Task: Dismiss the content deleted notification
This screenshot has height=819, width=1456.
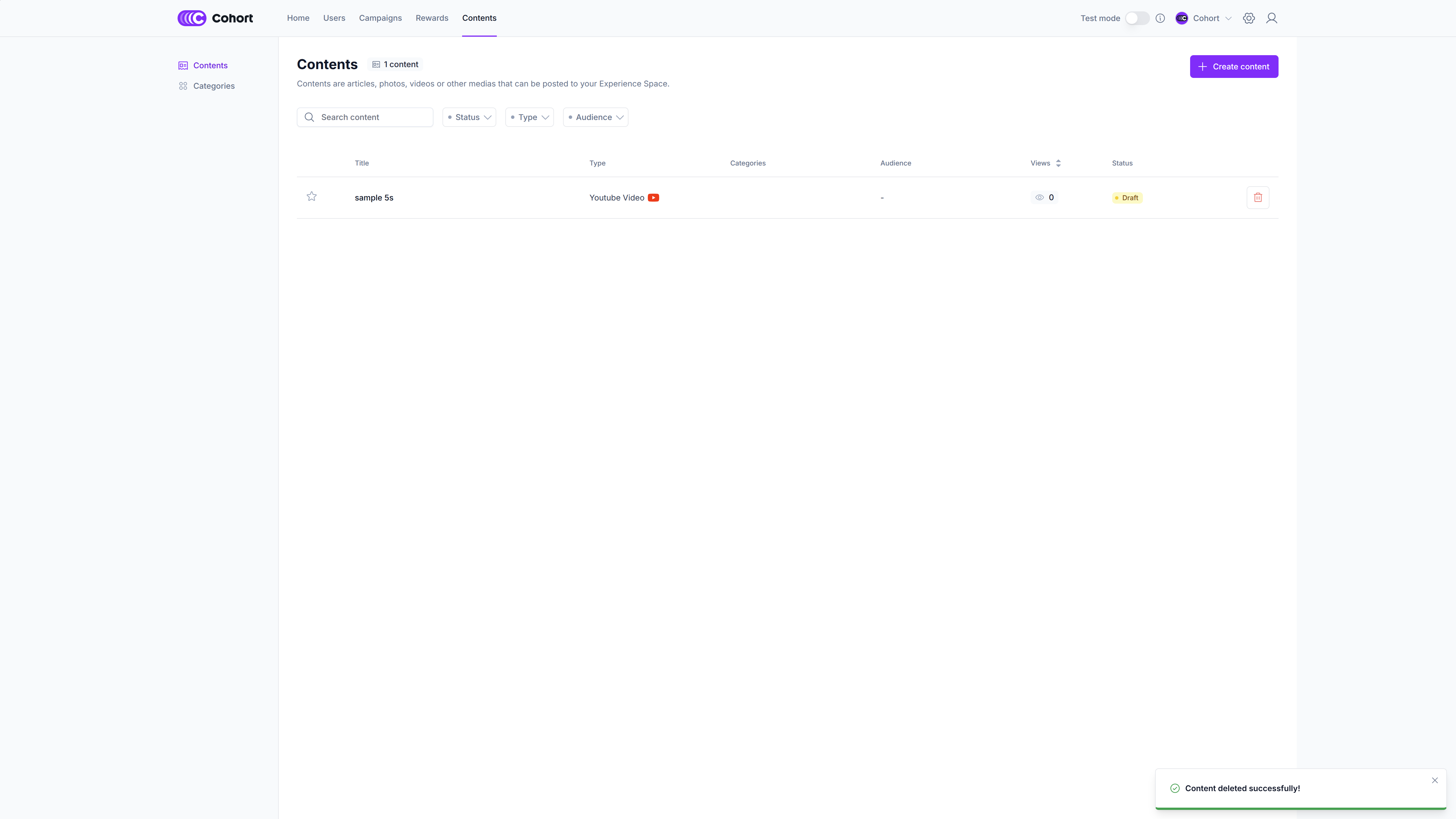Action: [1434, 780]
